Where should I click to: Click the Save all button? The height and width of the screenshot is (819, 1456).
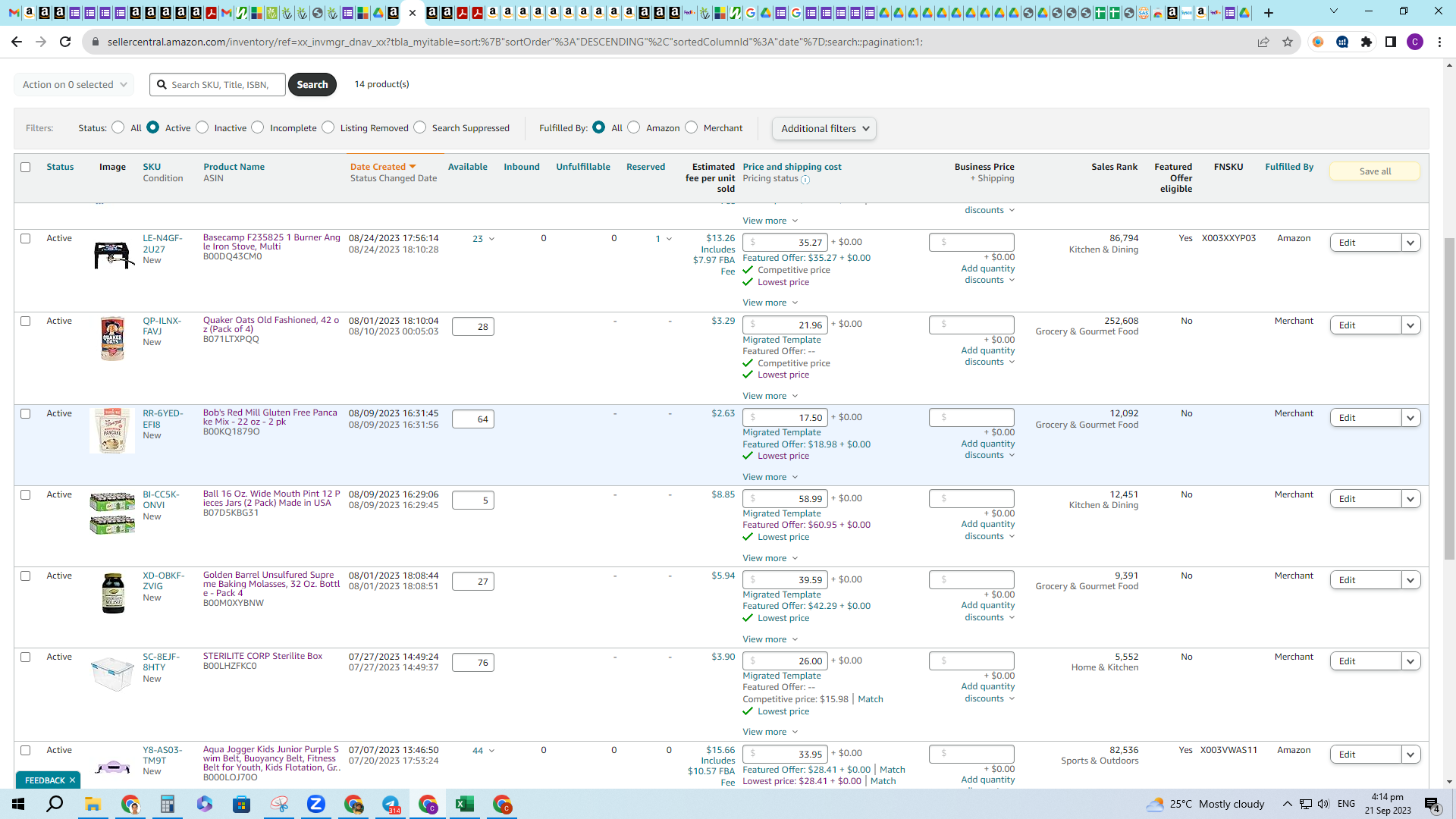click(1375, 171)
